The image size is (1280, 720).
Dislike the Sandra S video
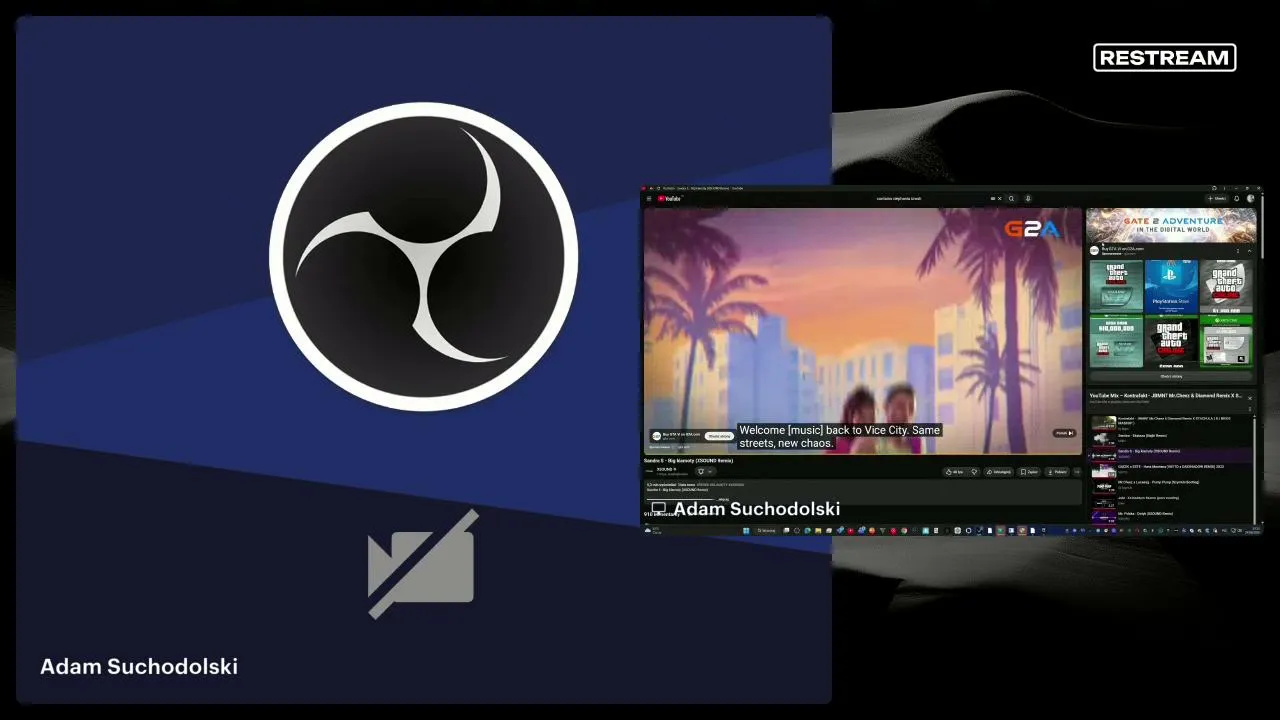(x=974, y=471)
